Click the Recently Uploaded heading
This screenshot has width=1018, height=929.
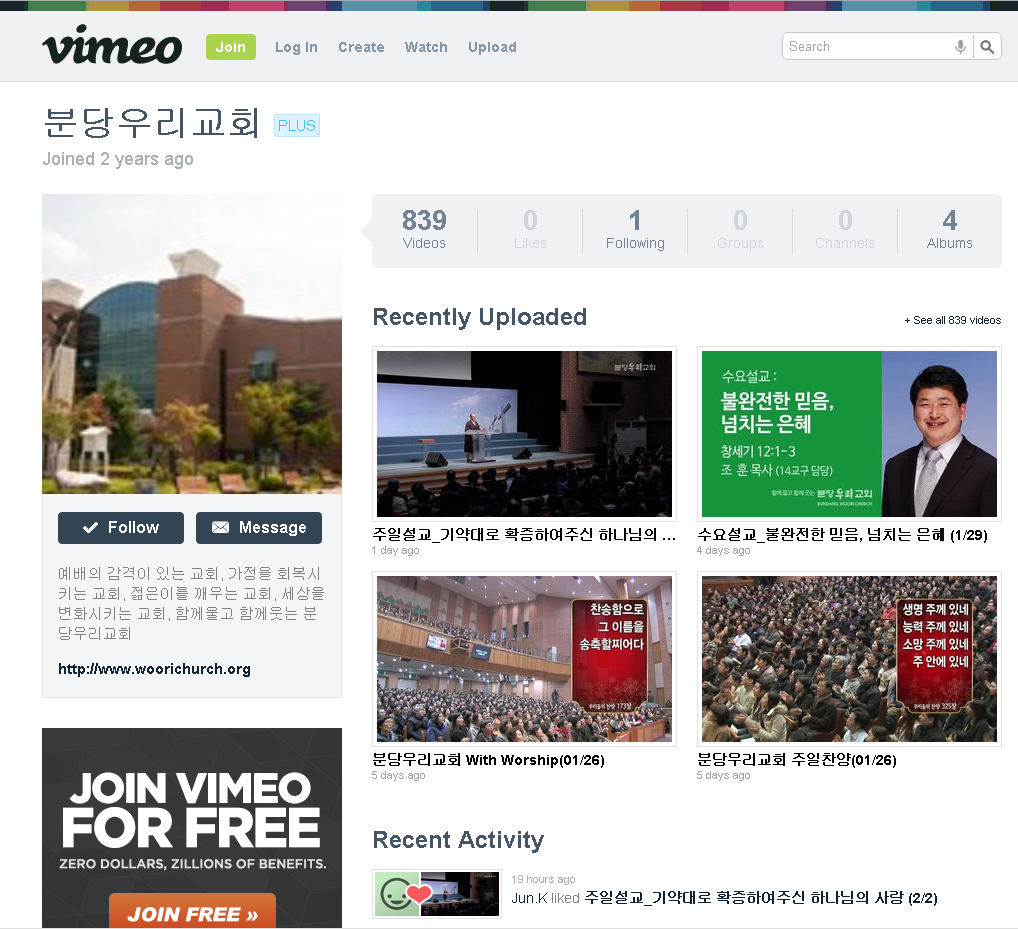[x=480, y=317]
